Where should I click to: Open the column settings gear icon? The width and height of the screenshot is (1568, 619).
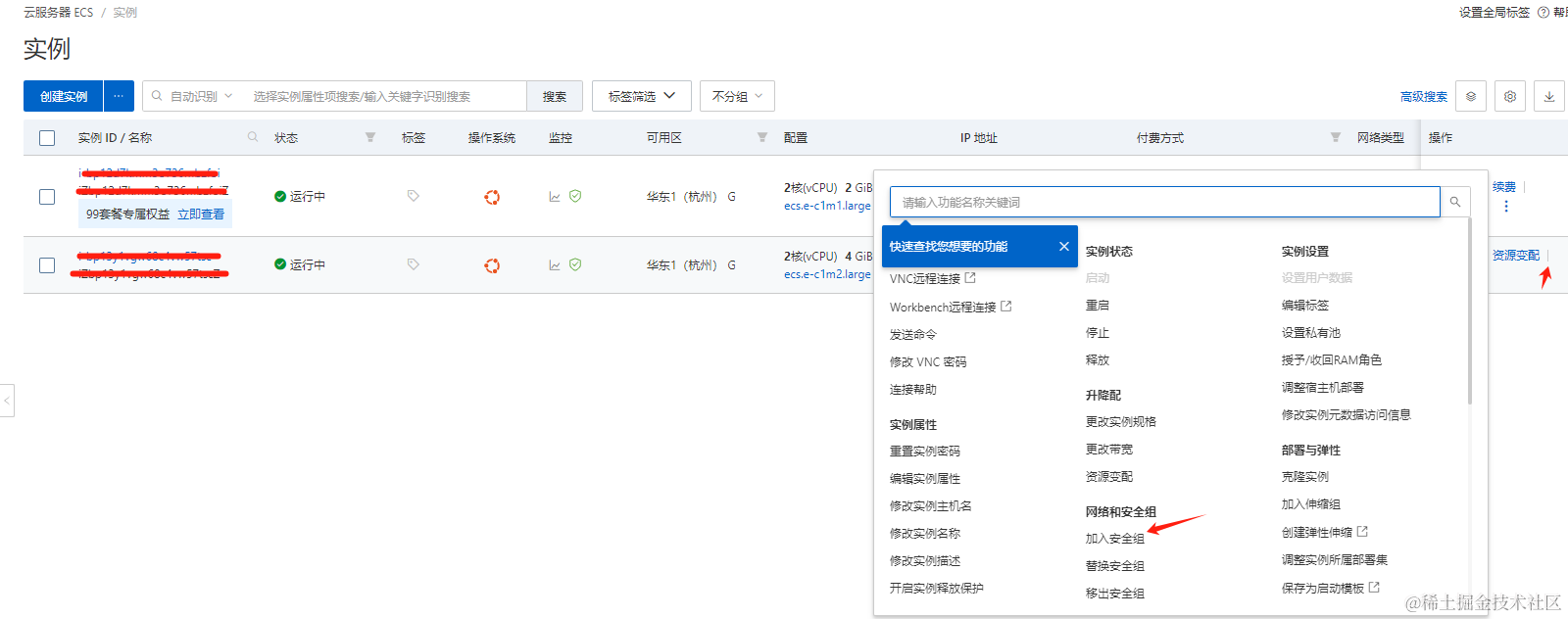(x=1510, y=96)
